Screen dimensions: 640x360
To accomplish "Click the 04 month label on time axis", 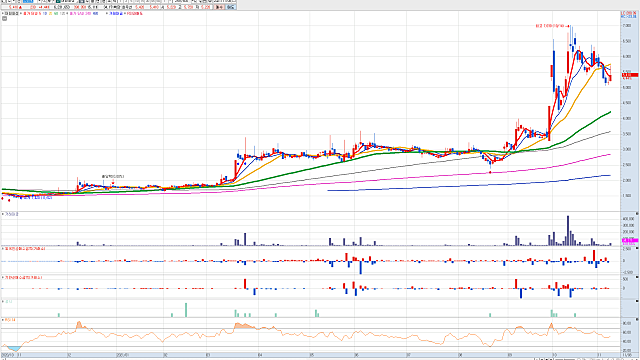I will coord(260,355).
